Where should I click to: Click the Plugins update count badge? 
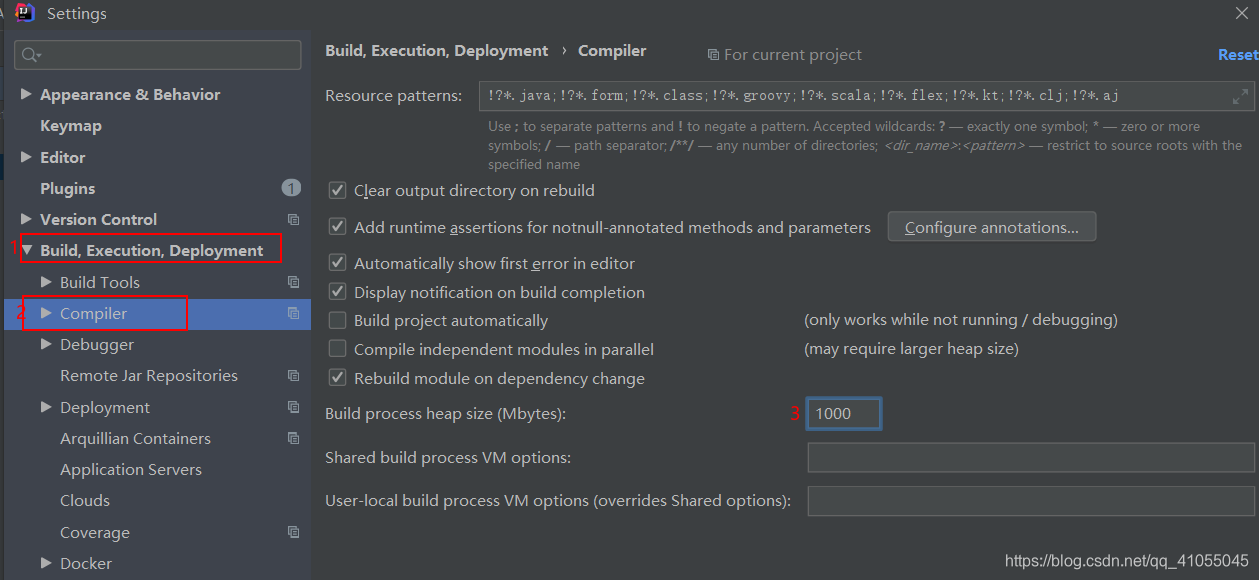(x=291, y=188)
